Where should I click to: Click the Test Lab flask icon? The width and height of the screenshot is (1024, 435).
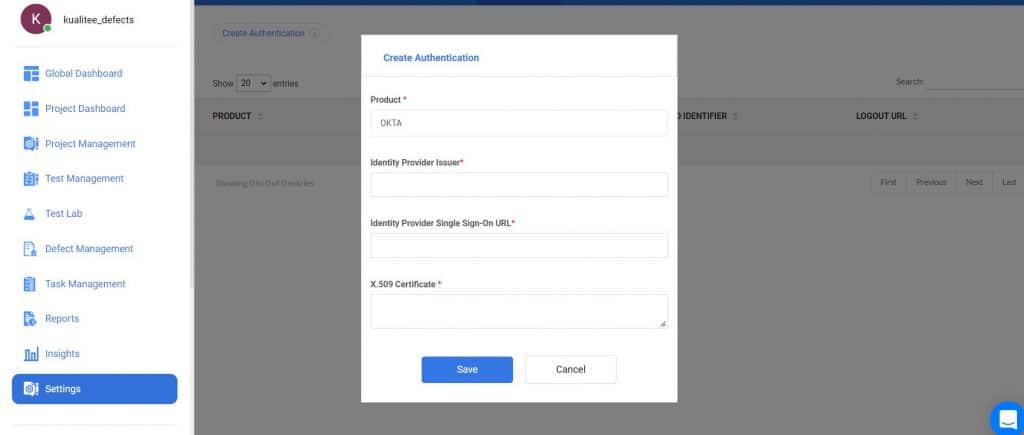(29, 214)
